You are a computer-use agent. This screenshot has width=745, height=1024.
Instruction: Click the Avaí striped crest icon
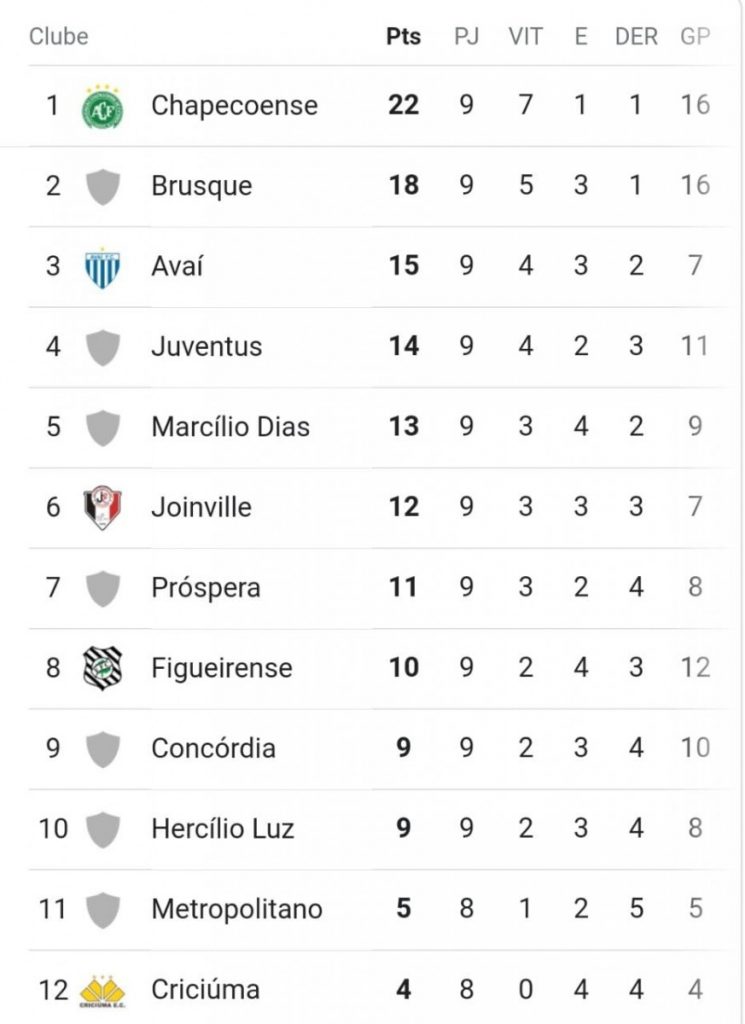[102, 267]
